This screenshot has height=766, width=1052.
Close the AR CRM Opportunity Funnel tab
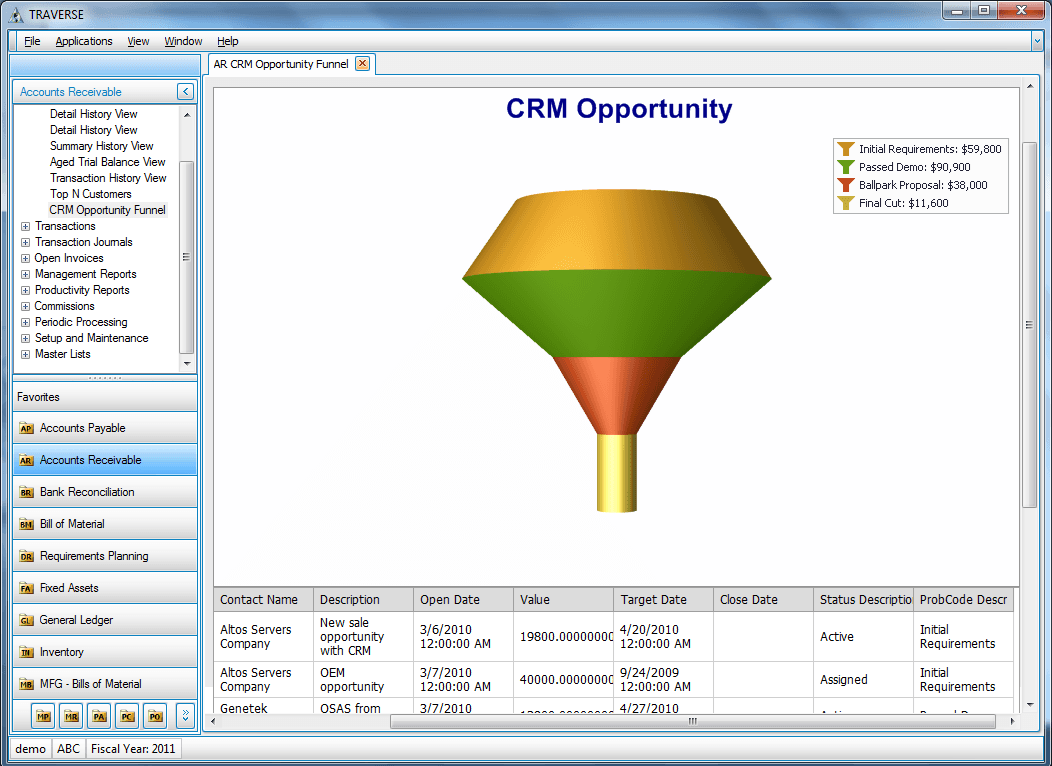coord(362,64)
